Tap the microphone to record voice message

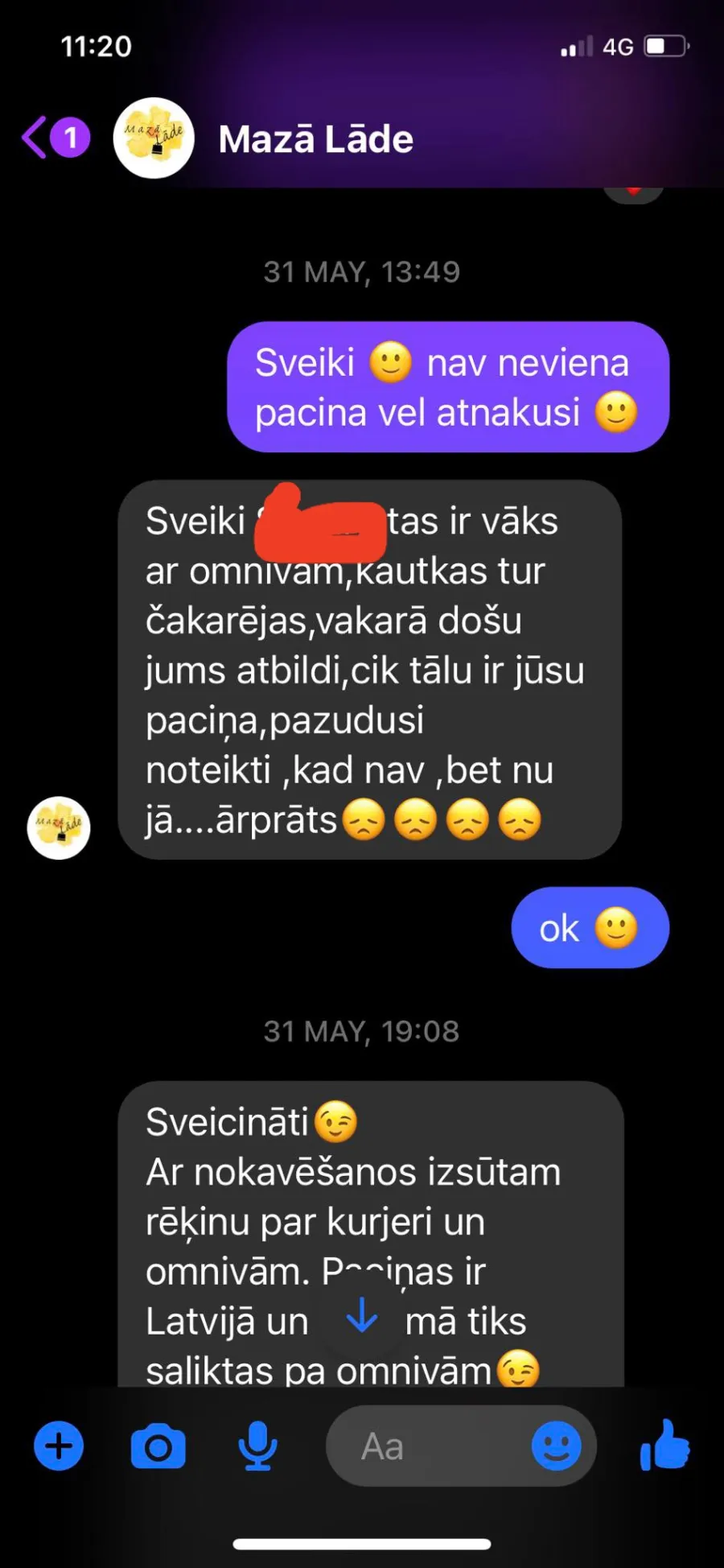click(257, 1446)
